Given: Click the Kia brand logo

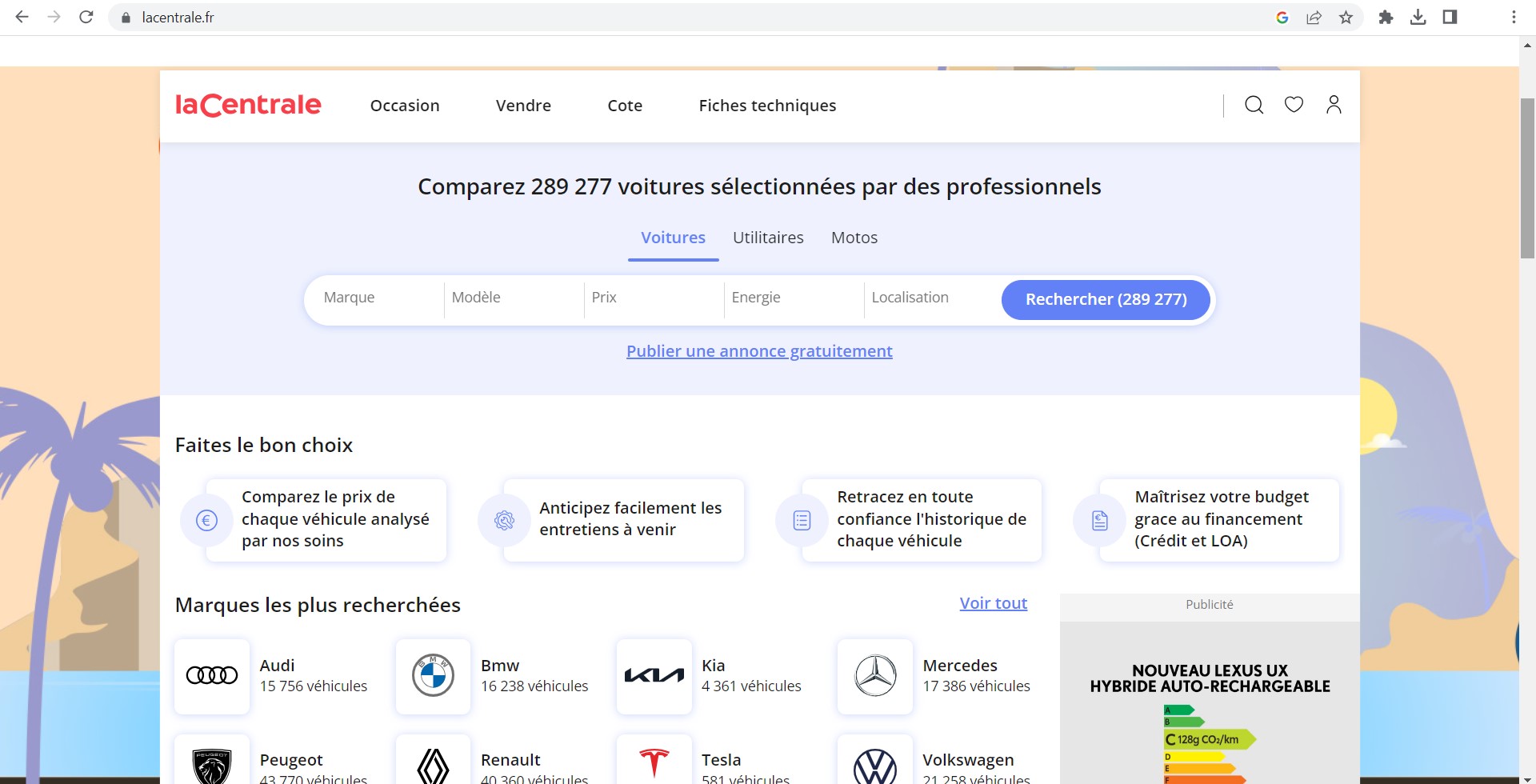Looking at the screenshot, I should click(654, 676).
